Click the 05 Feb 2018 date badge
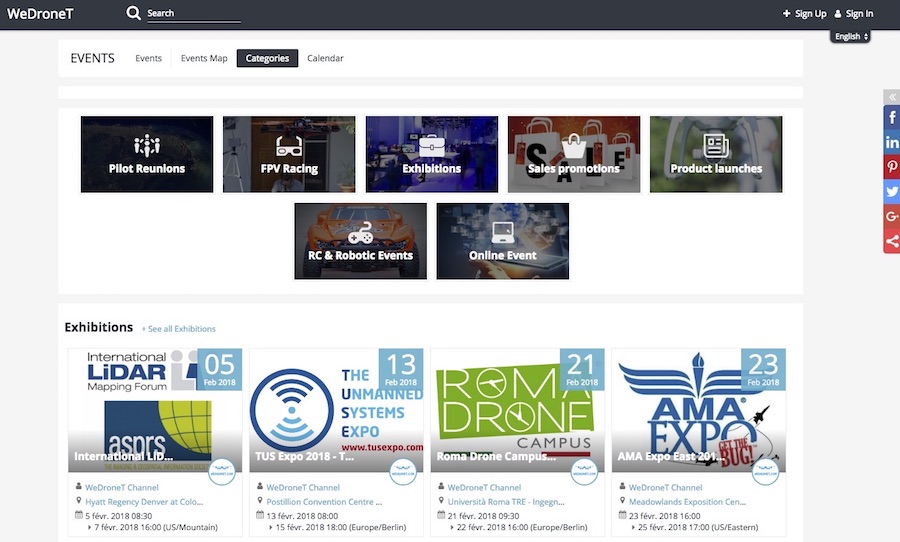900x542 pixels. click(x=219, y=369)
